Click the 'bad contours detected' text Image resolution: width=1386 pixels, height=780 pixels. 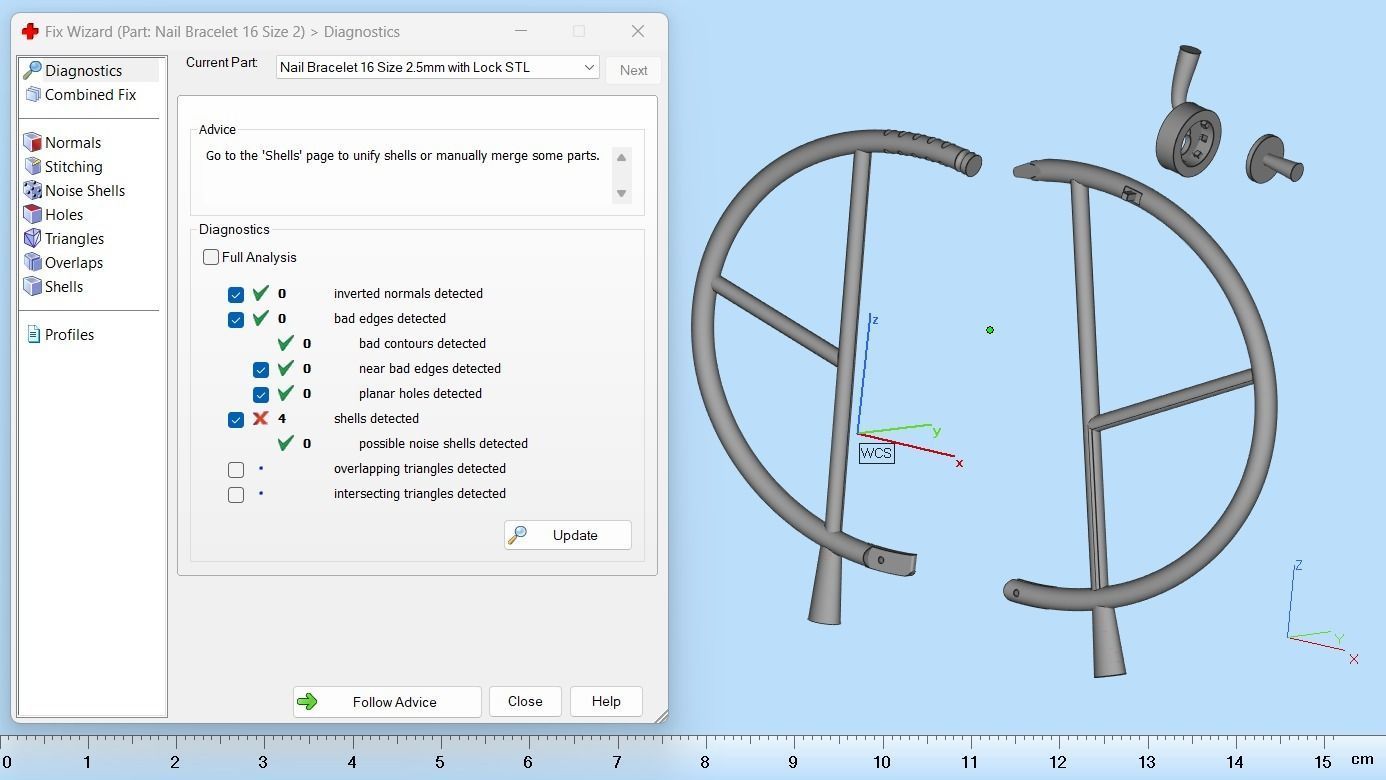coord(422,343)
